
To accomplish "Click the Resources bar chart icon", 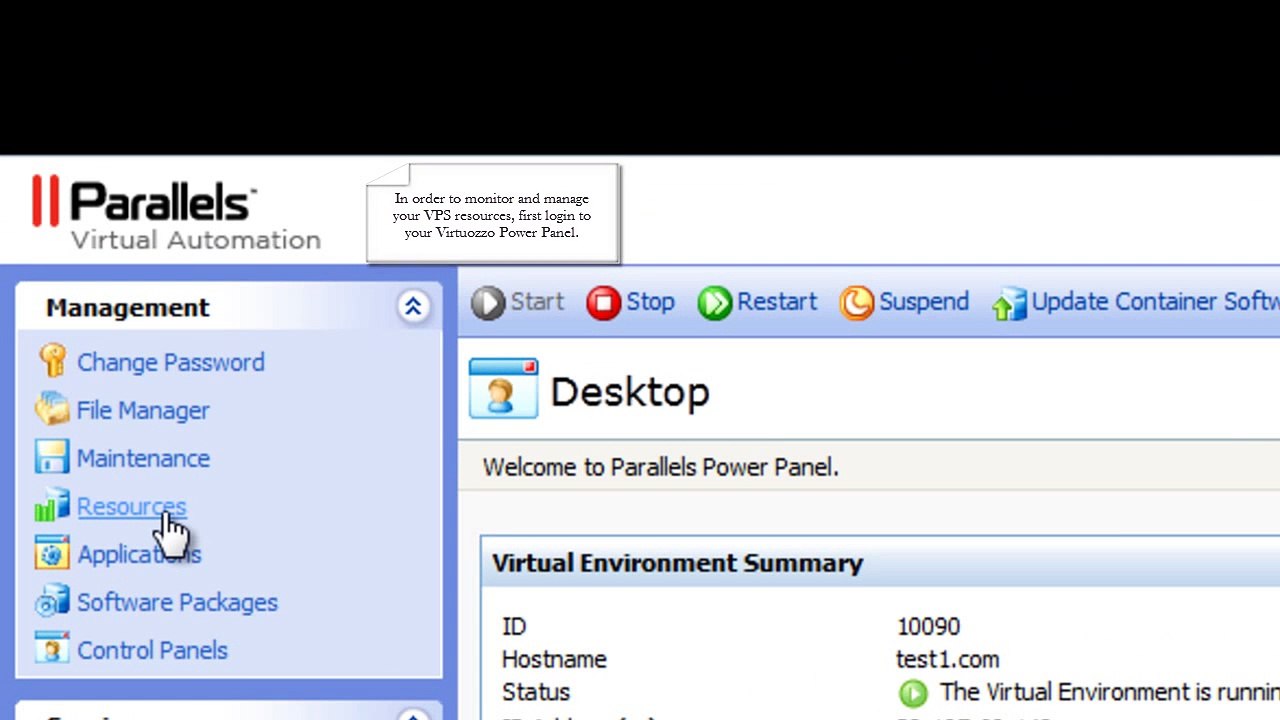I will 52,505.
